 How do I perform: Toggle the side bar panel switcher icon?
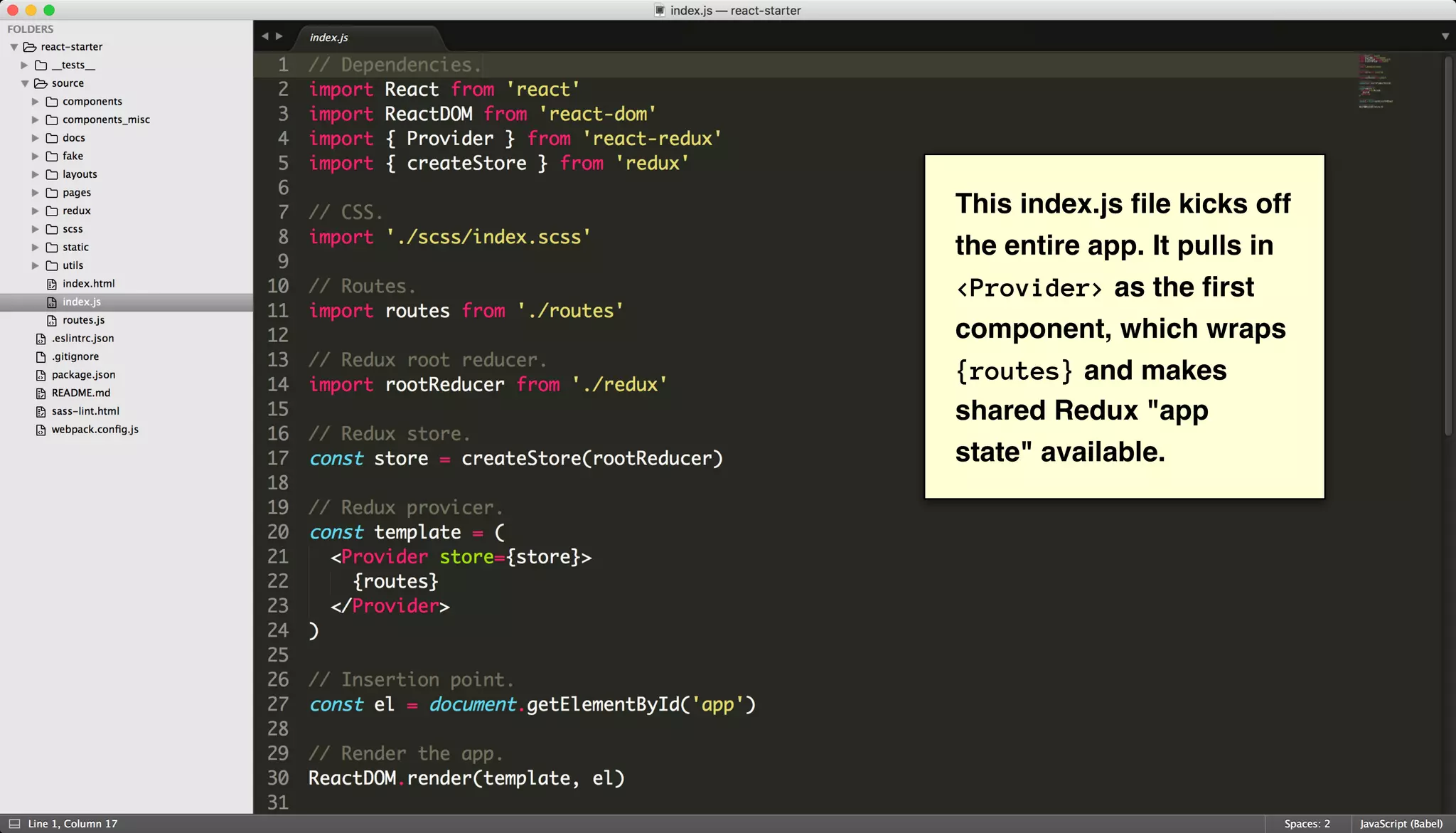coord(14,824)
